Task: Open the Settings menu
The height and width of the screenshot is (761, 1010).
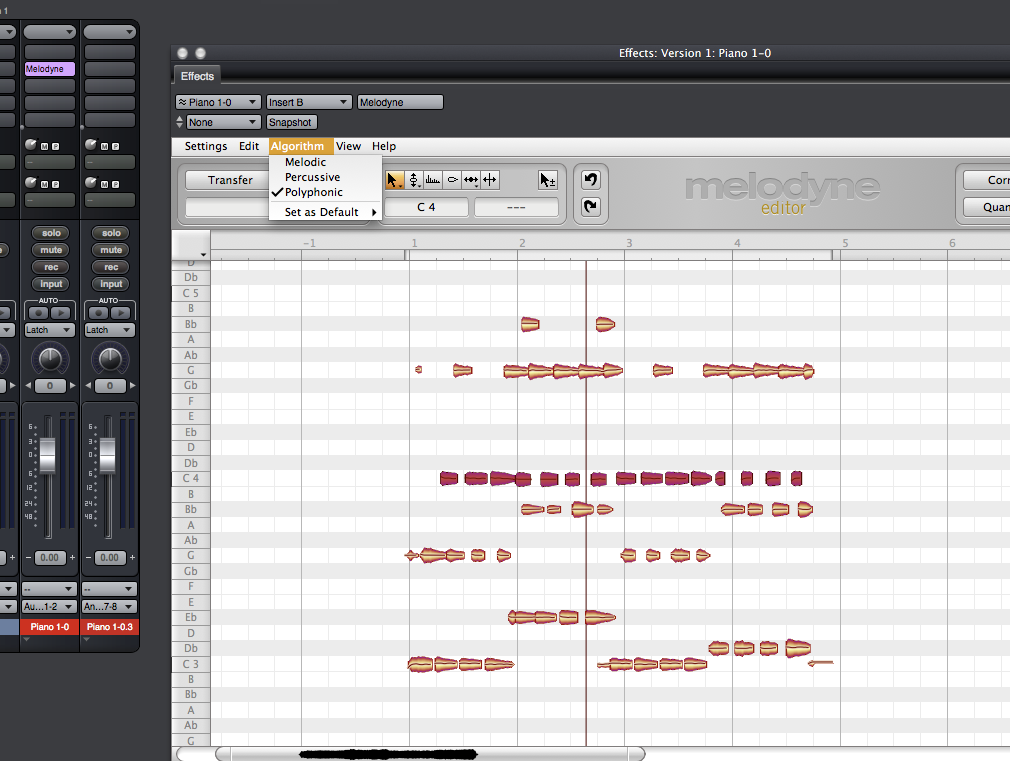Action: tap(205, 146)
